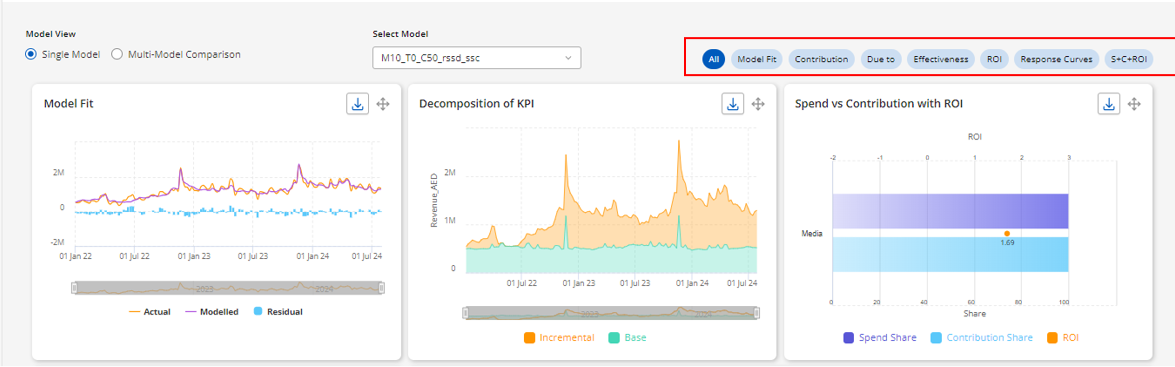Click the ROI 1.69 data point
The width and height of the screenshot is (1175, 367).
click(x=1007, y=233)
